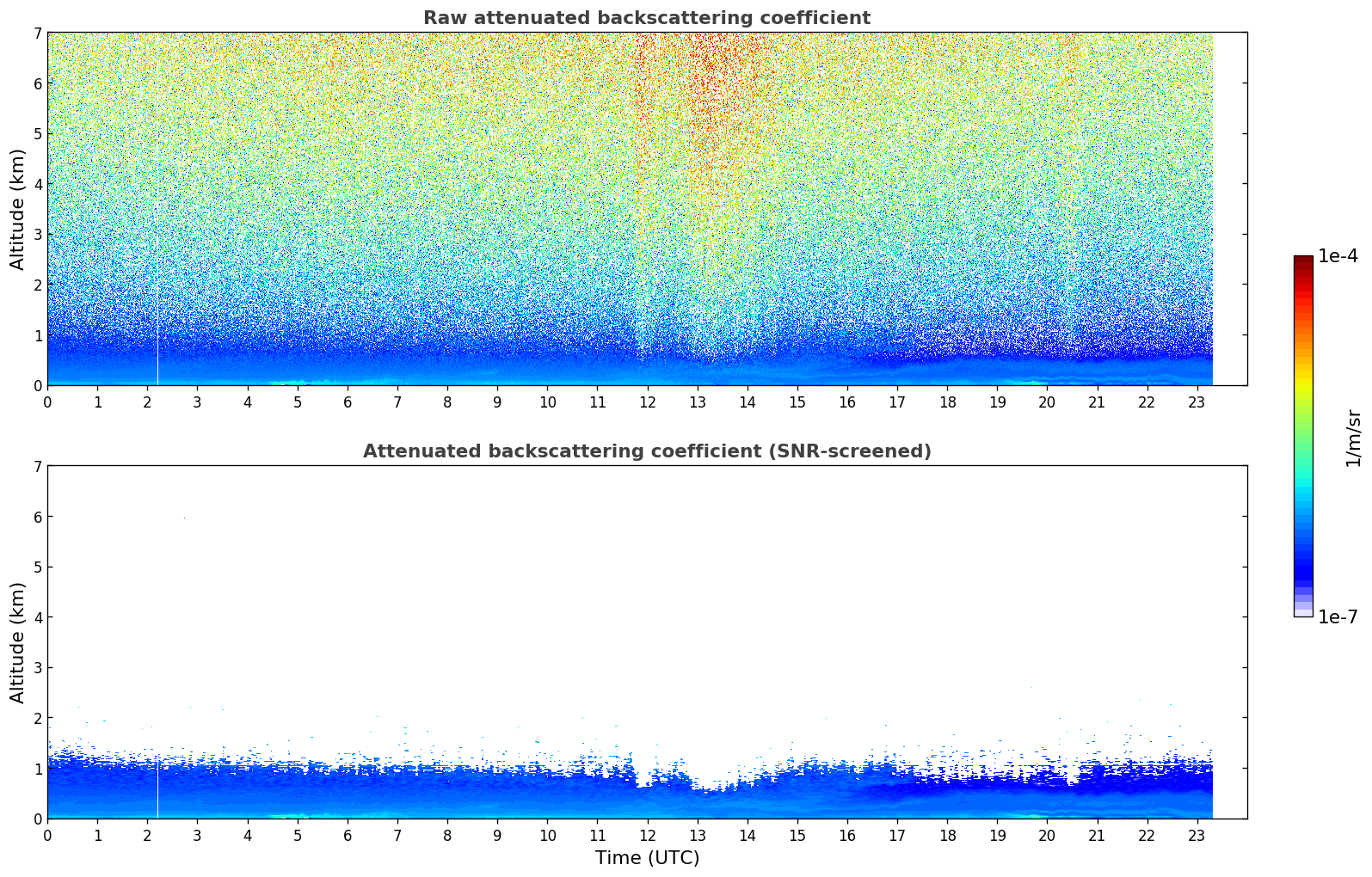Screen dimensions: 1372x877
Task: Click the '1e-4' colorbar label
Action: click(1338, 256)
